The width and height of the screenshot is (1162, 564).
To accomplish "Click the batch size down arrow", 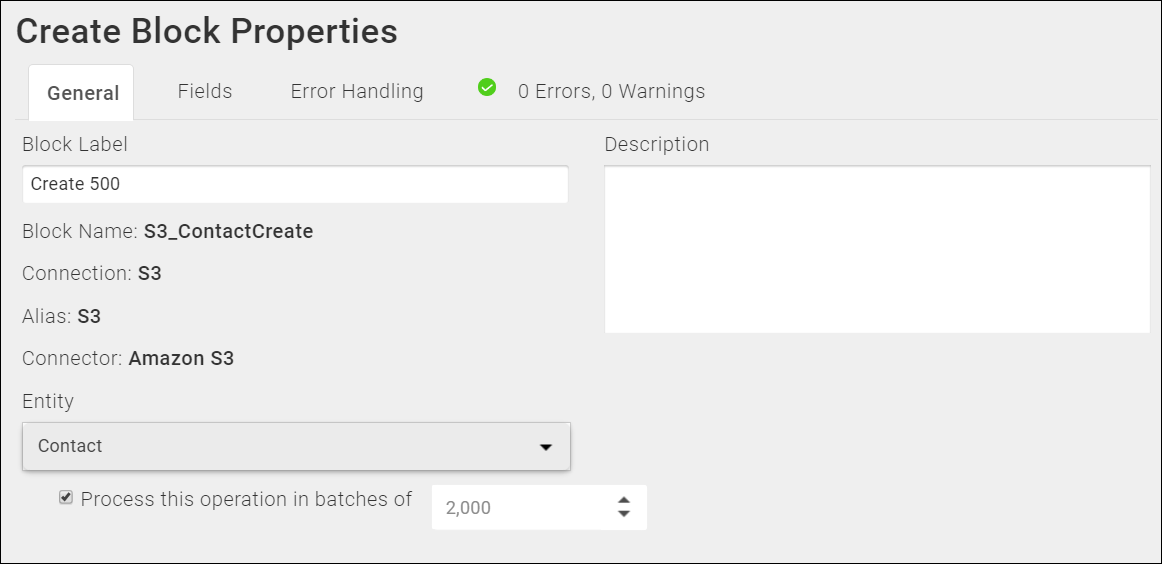I will (x=624, y=514).
